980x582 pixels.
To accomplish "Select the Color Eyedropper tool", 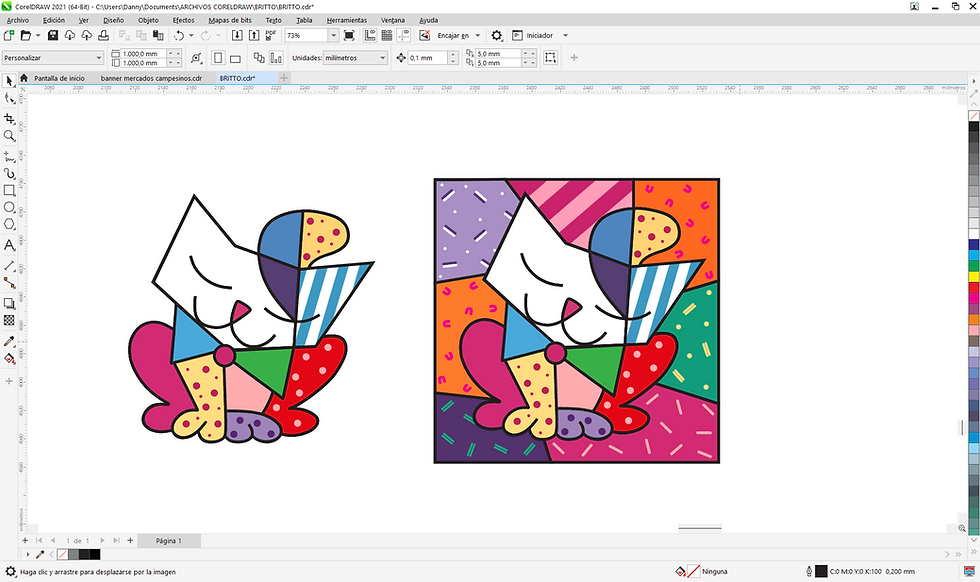I will click(x=9, y=341).
